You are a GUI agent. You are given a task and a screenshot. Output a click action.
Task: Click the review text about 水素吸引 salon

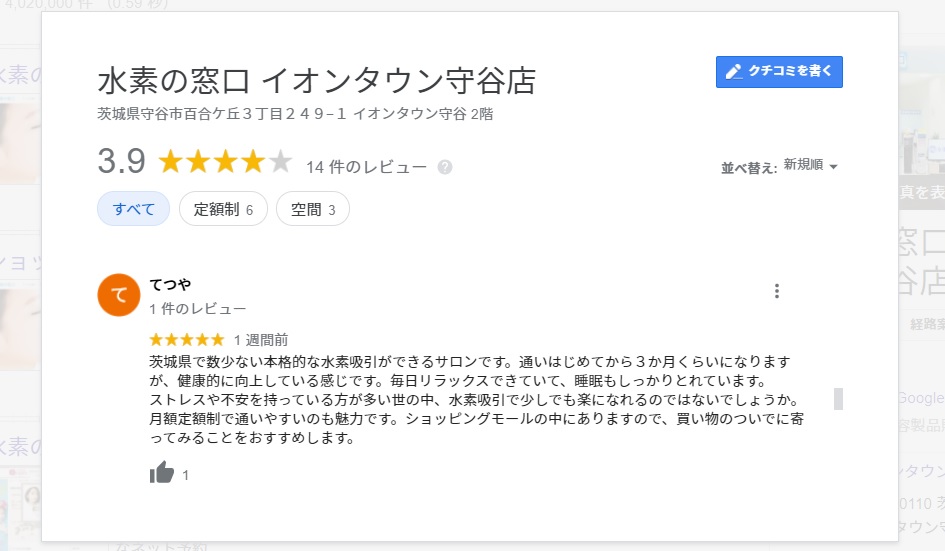pos(470,398)
